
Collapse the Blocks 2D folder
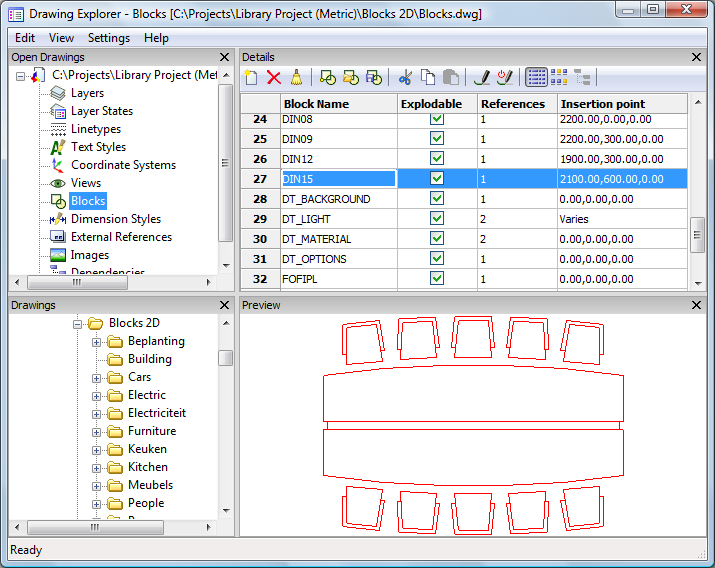[x=78, y=323]
